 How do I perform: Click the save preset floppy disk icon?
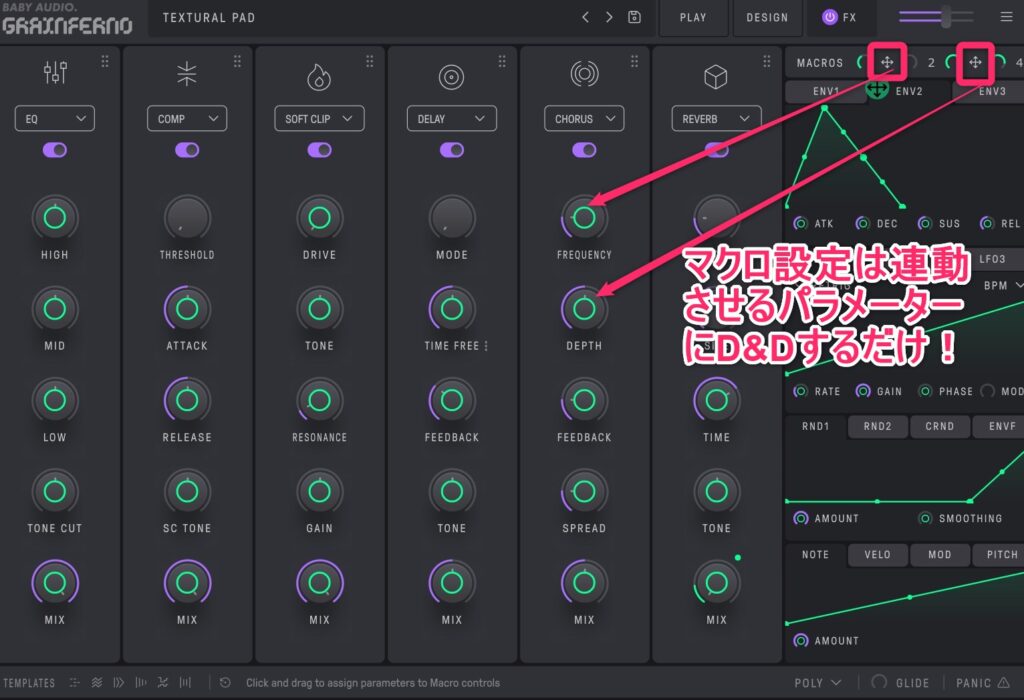[634, 17]
